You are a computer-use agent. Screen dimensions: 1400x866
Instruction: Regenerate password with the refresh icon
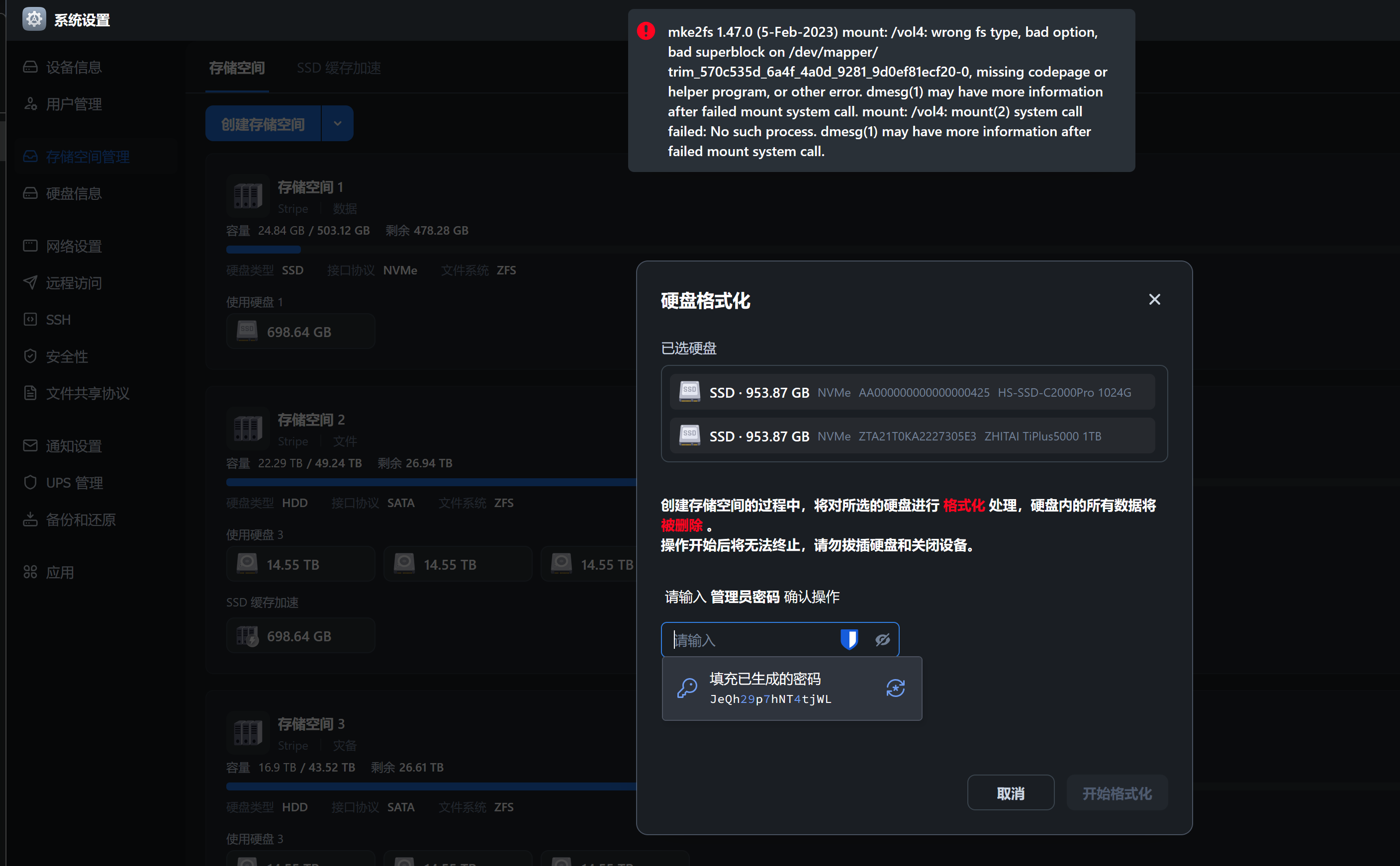click(x=895, y=688)
